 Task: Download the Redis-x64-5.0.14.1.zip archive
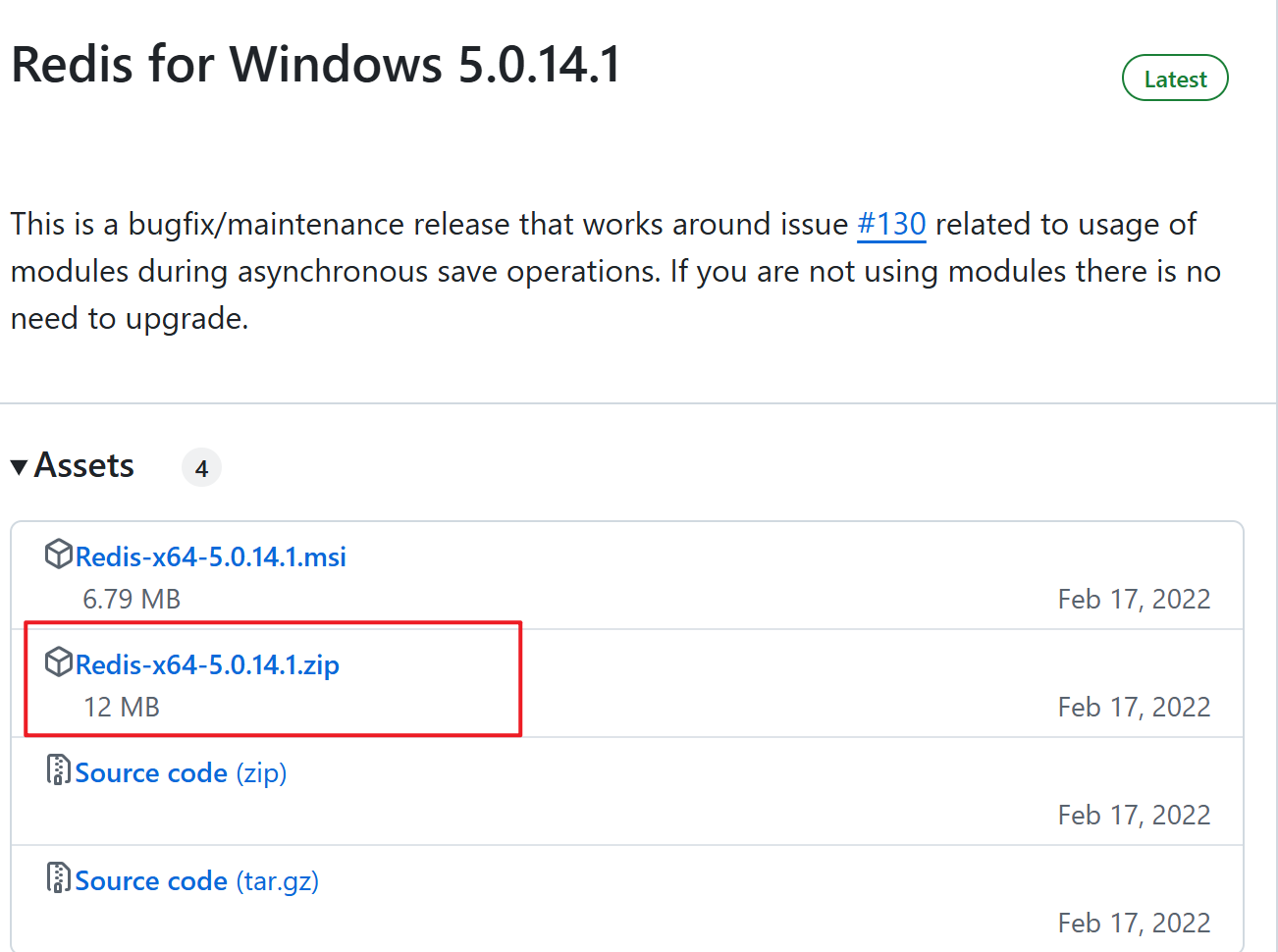tap(207, 665)
